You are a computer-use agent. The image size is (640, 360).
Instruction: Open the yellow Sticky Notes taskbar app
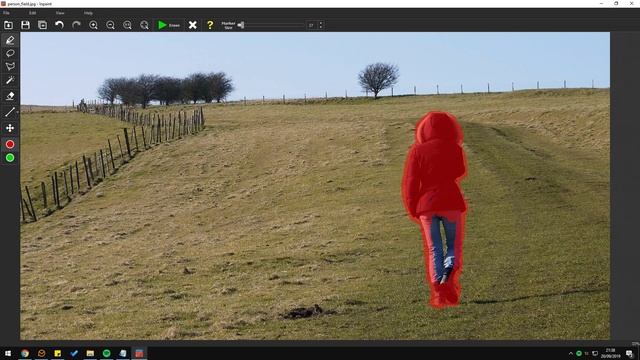pyautogui.click(x=58, y=353)
